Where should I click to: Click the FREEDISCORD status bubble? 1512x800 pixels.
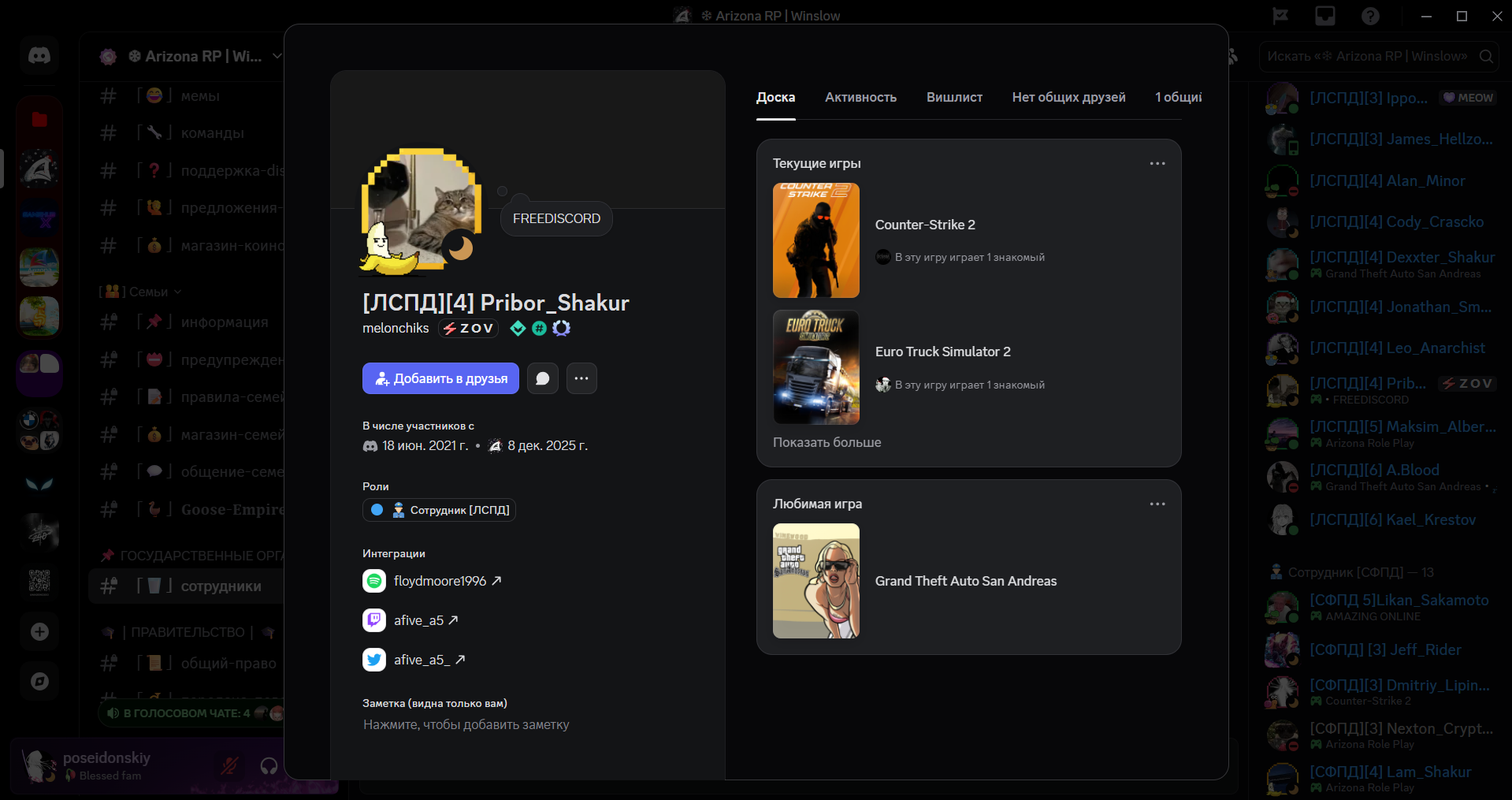pyautogui.click(x=556, y=218)
